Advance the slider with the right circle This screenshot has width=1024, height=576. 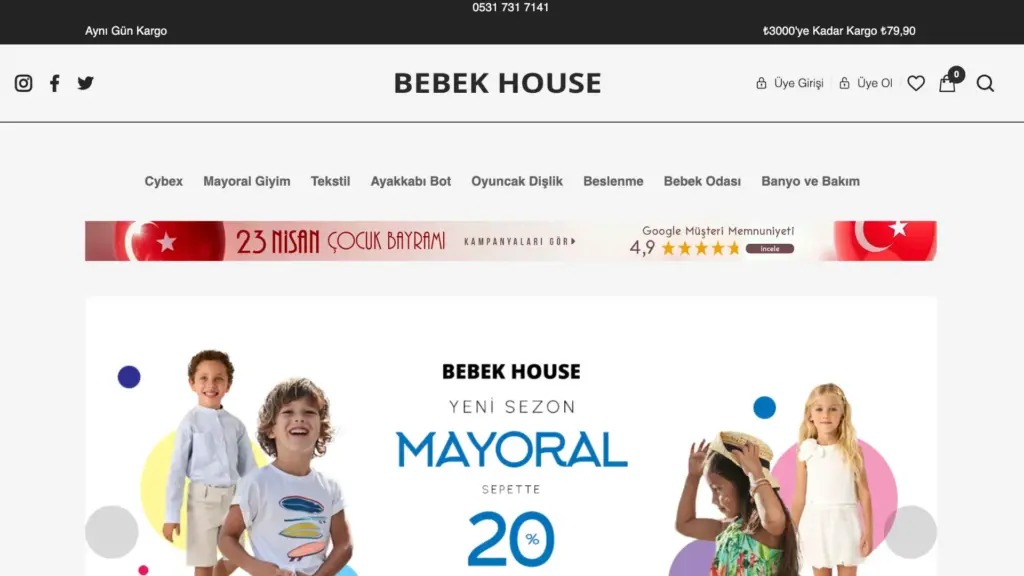pos(910,532)
